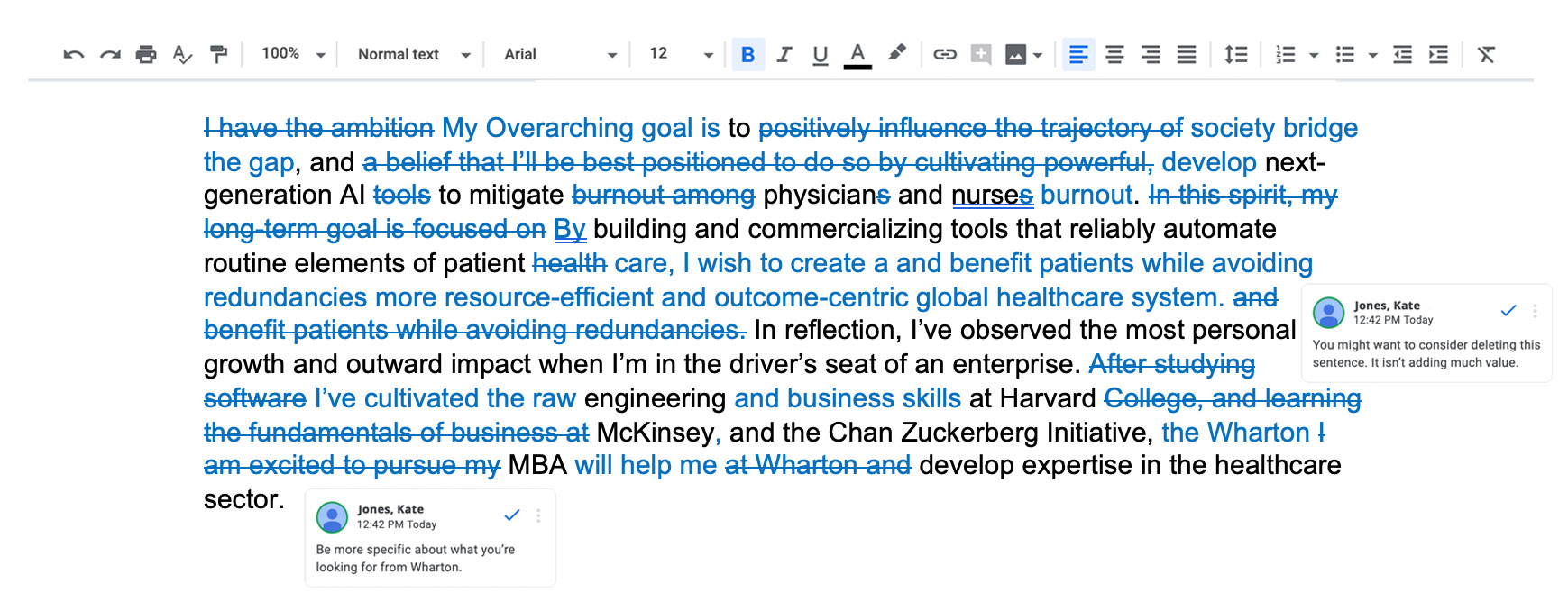Image resolution: width=1568 pixels, height=602 pixels.
Task: Insert an image using picture icon
Action: click(1015, 55)
